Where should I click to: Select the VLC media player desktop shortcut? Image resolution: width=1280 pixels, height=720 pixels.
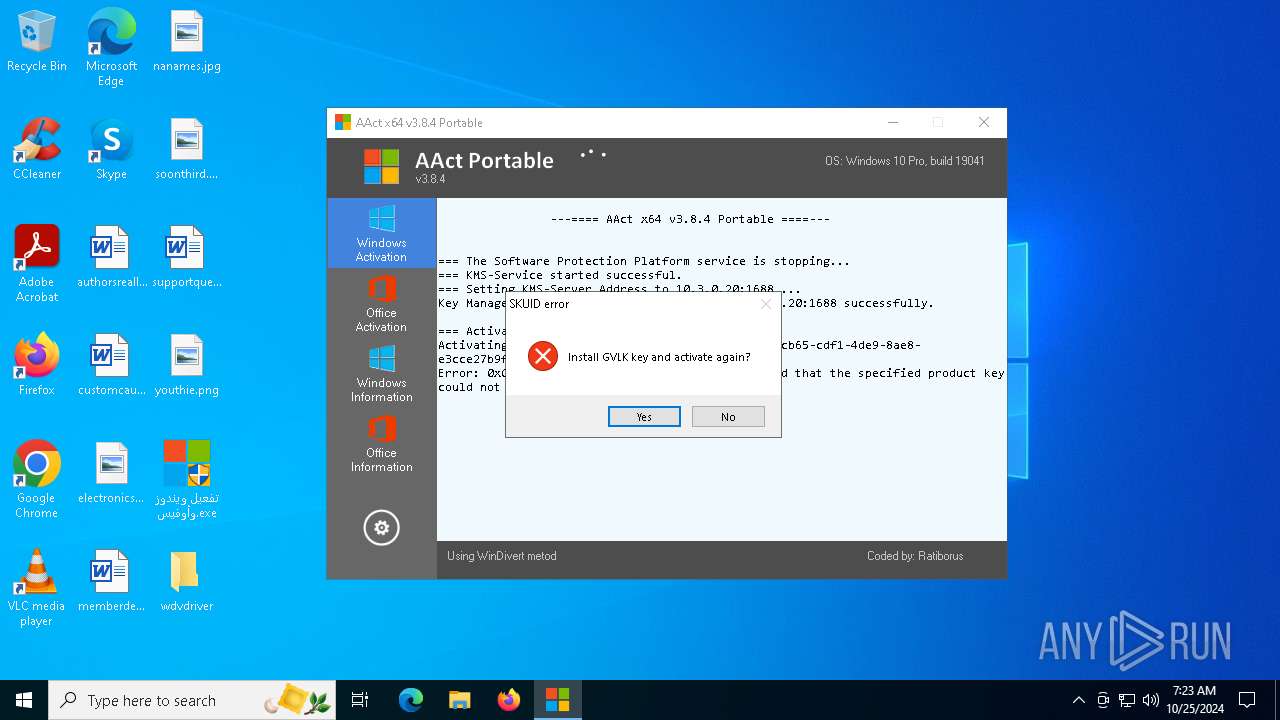pyautogui.click(x=37, y=588)
